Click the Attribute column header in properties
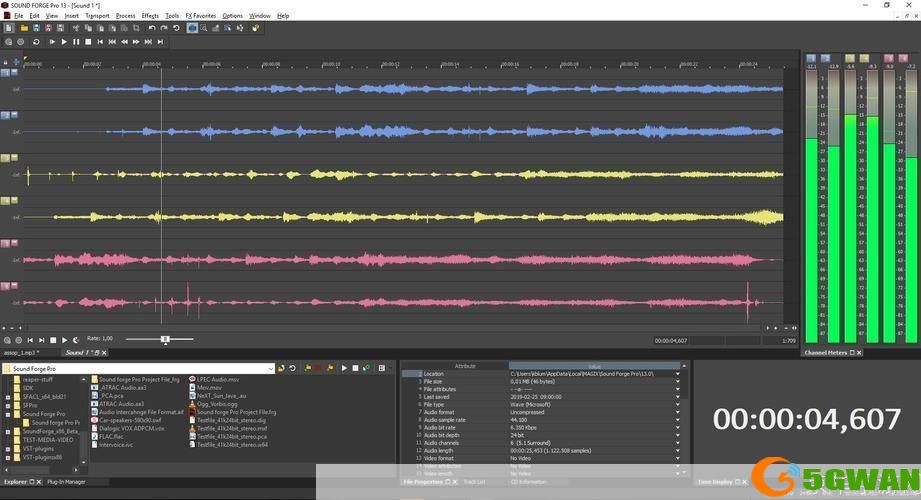This screenshot has width=921, height=500. pyautogui.click(x=465, y=366)
